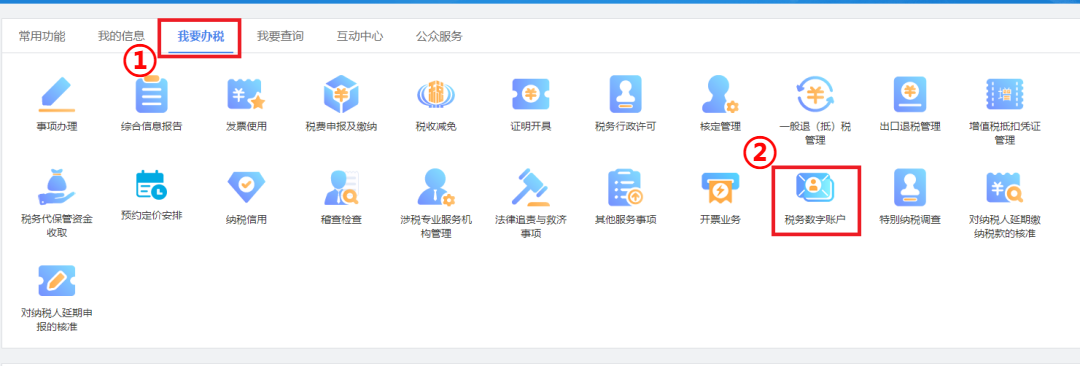The image size is (1080, 366).
Task: Open 税务数字账户 envelope icon
Action: pyautogui.click(x=815, y=187)
